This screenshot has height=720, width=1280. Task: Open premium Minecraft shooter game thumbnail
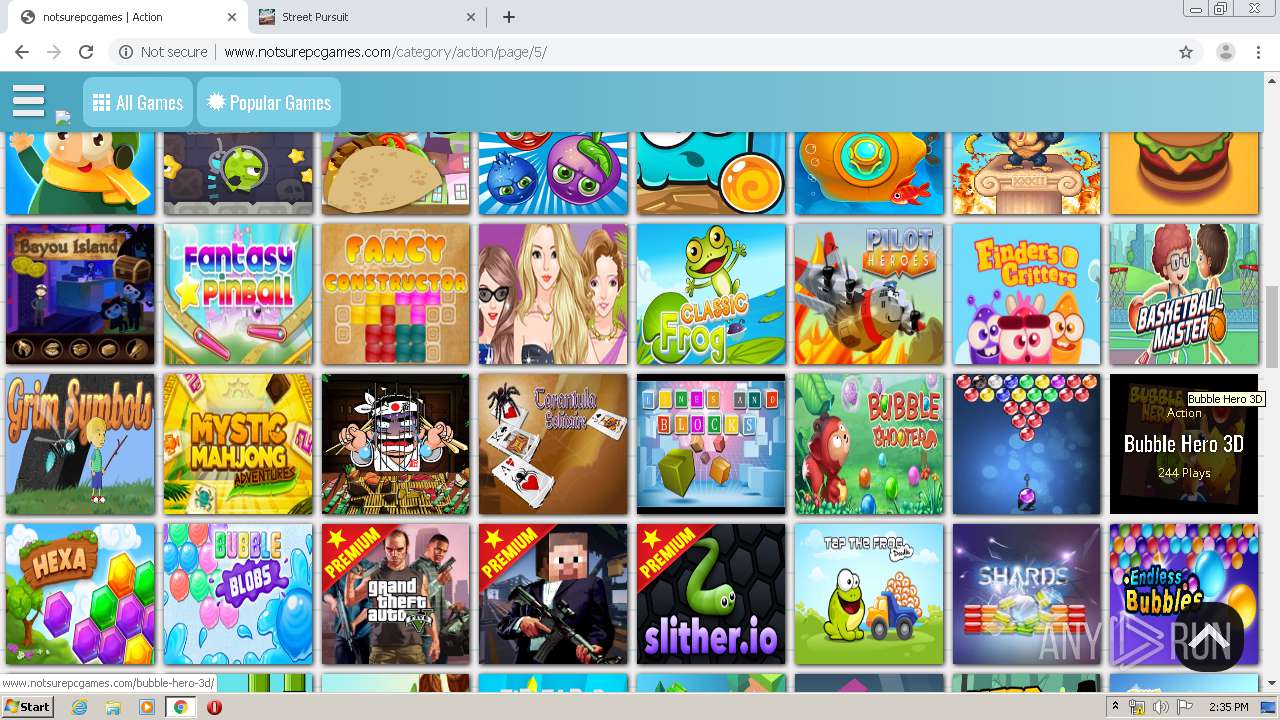pyautogui.click(x=553, y=594)
